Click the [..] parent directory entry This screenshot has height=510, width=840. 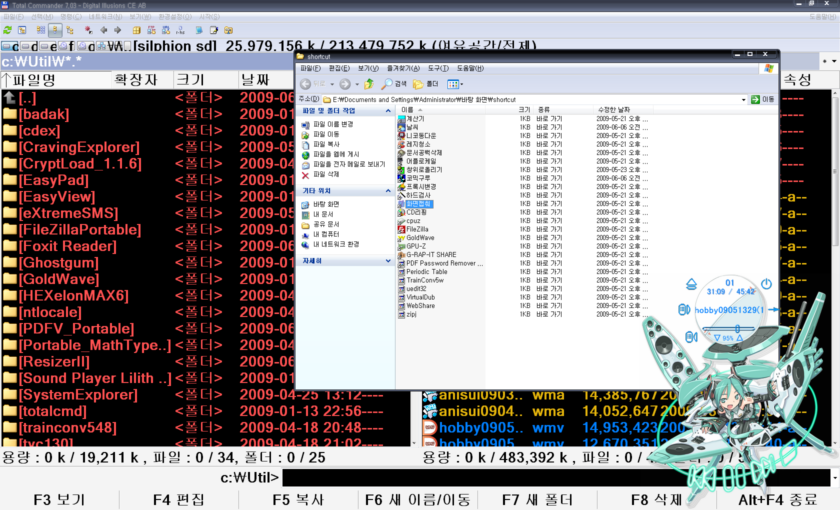[27, 98]
